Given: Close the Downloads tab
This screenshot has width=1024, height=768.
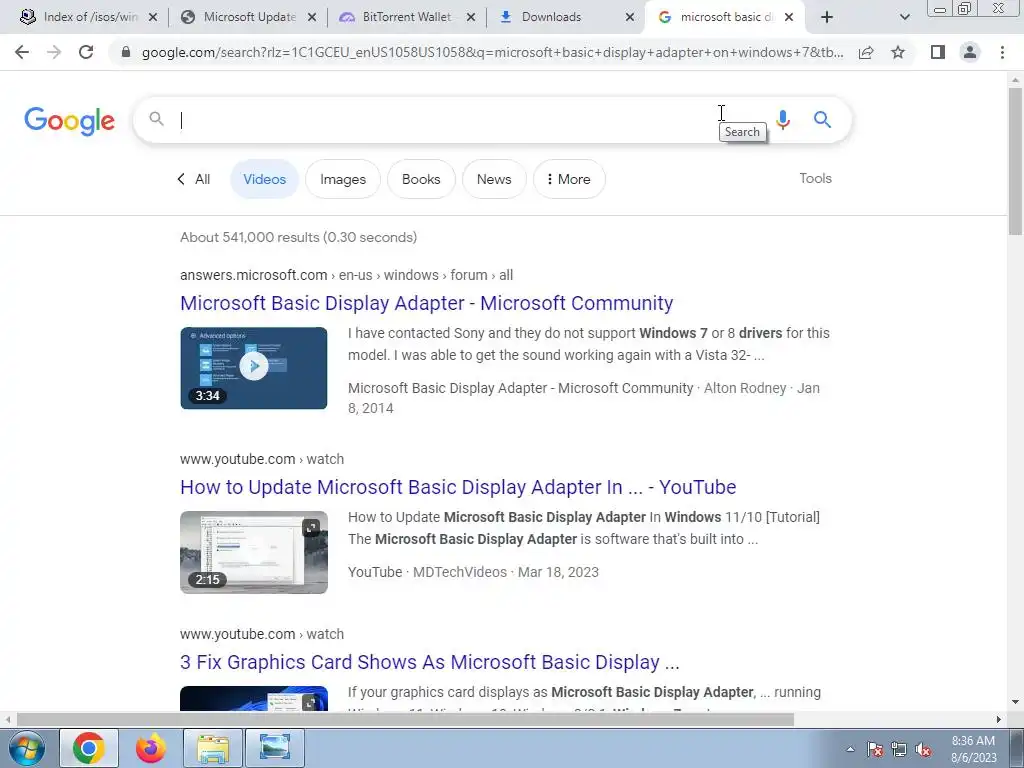Looking at the screenshot, I should [x=630, y=18].
